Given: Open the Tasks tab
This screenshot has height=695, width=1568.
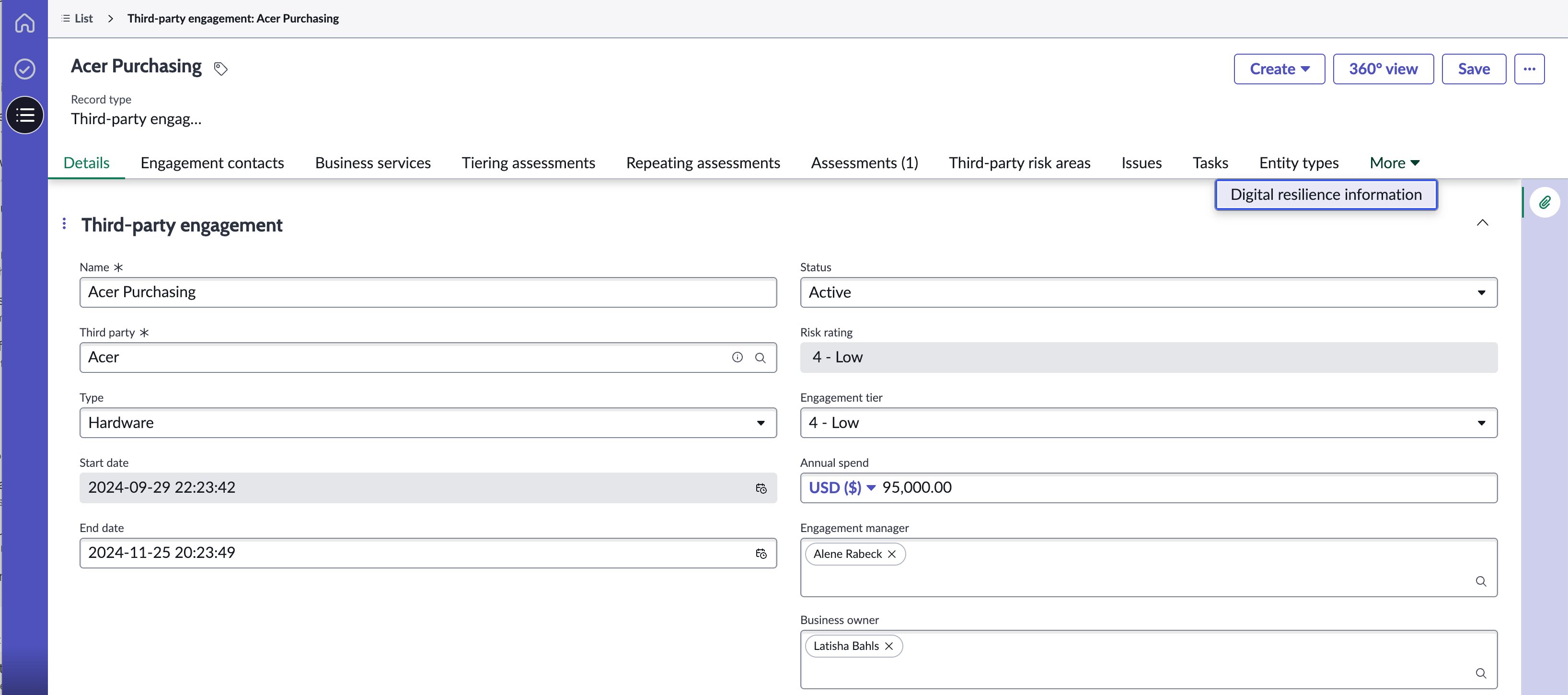Looking at the screenshot, I should pos(1210,162).
